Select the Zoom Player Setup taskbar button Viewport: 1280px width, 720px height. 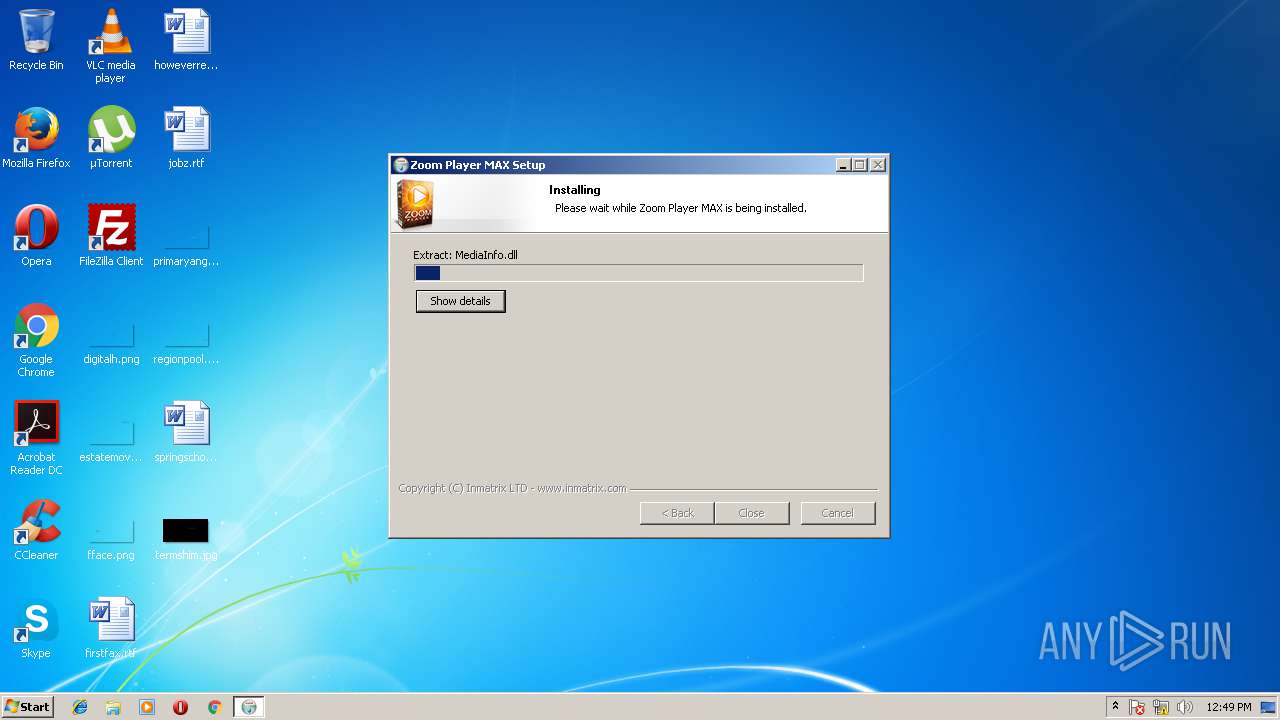pos(249,707)
